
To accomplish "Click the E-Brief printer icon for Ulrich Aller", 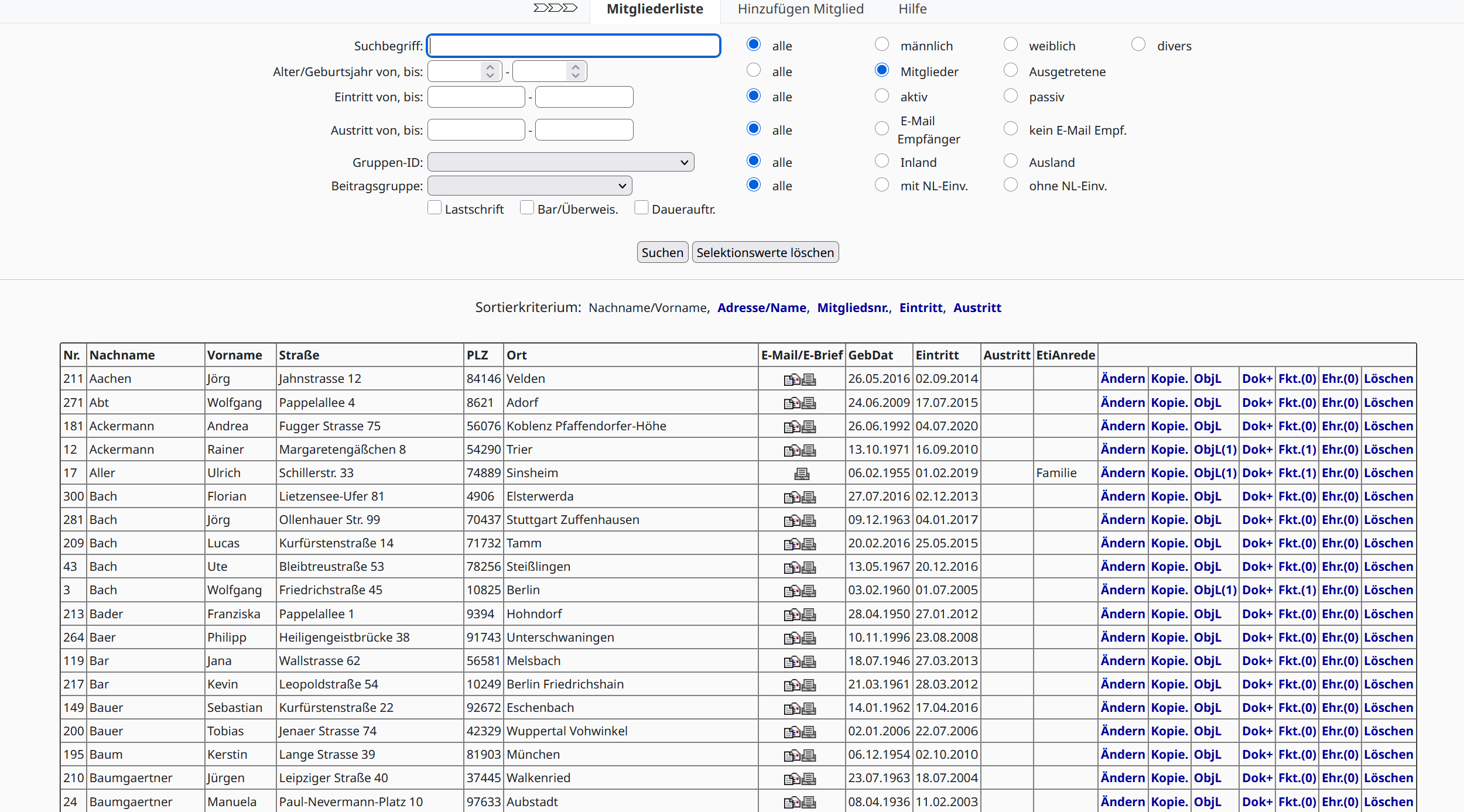I will 802,473.
